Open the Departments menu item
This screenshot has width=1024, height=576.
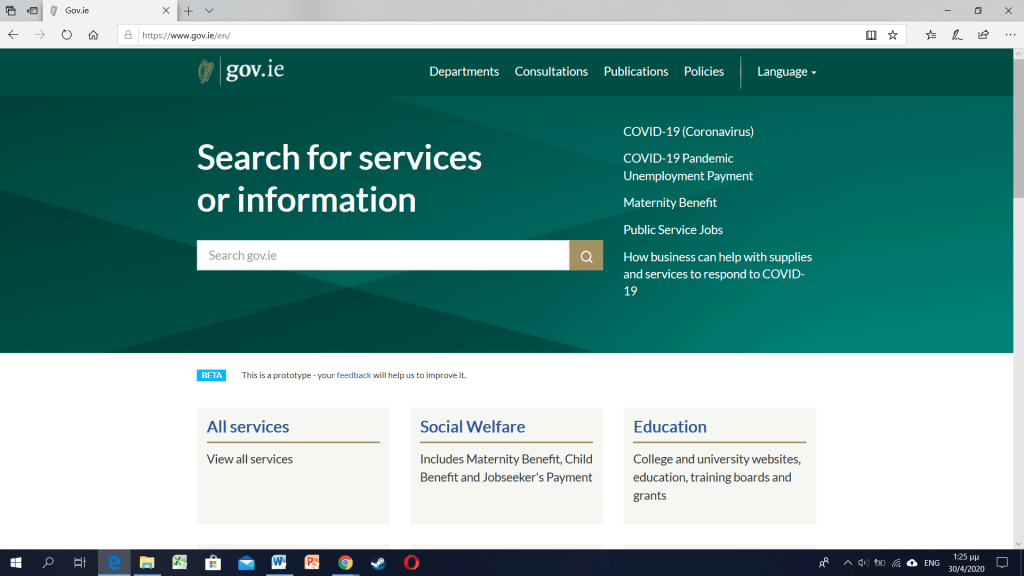click(464, 72)
